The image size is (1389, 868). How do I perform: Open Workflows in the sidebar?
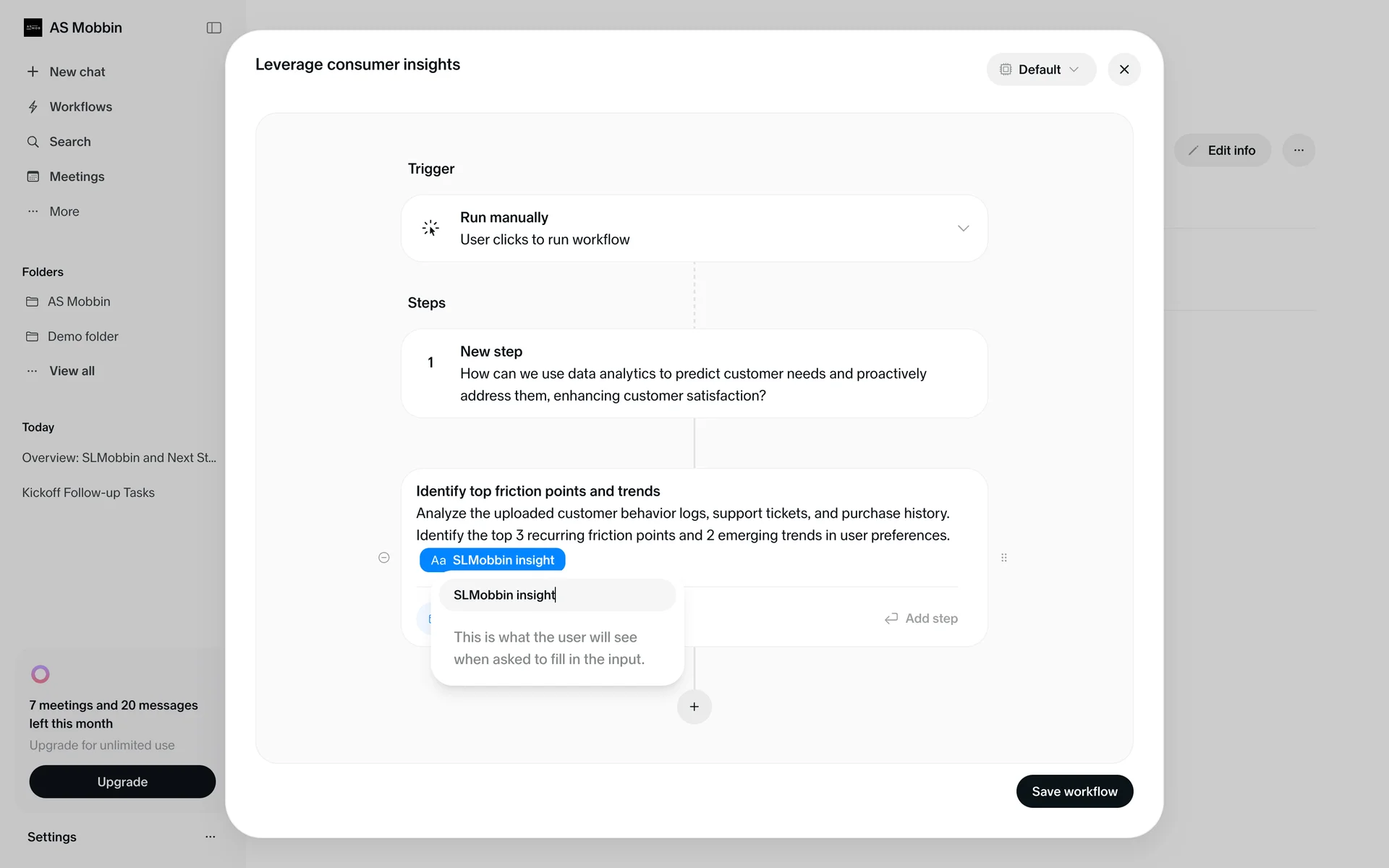click(x=80, y=107)
